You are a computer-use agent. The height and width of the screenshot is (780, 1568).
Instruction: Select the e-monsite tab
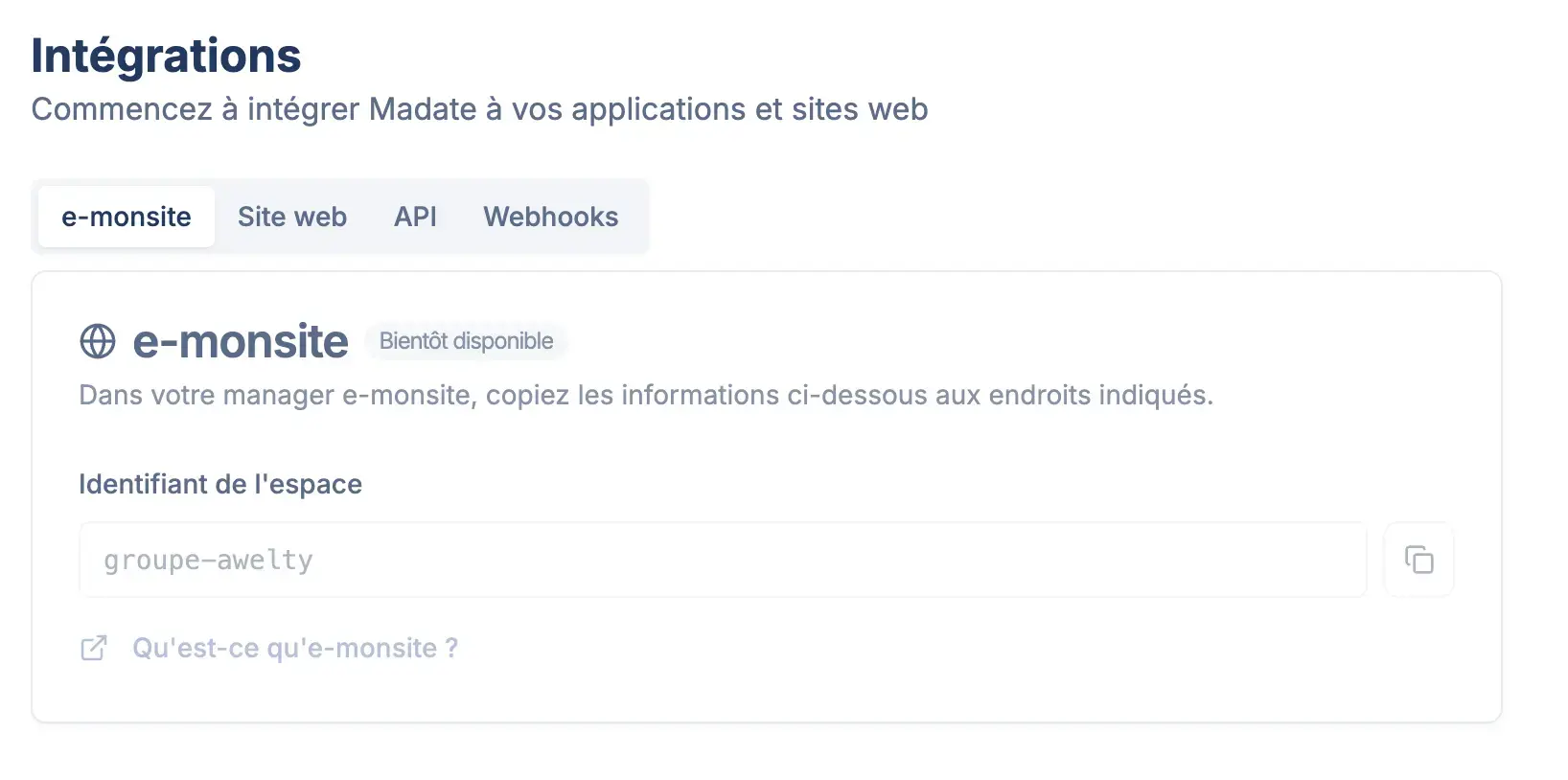127,217
